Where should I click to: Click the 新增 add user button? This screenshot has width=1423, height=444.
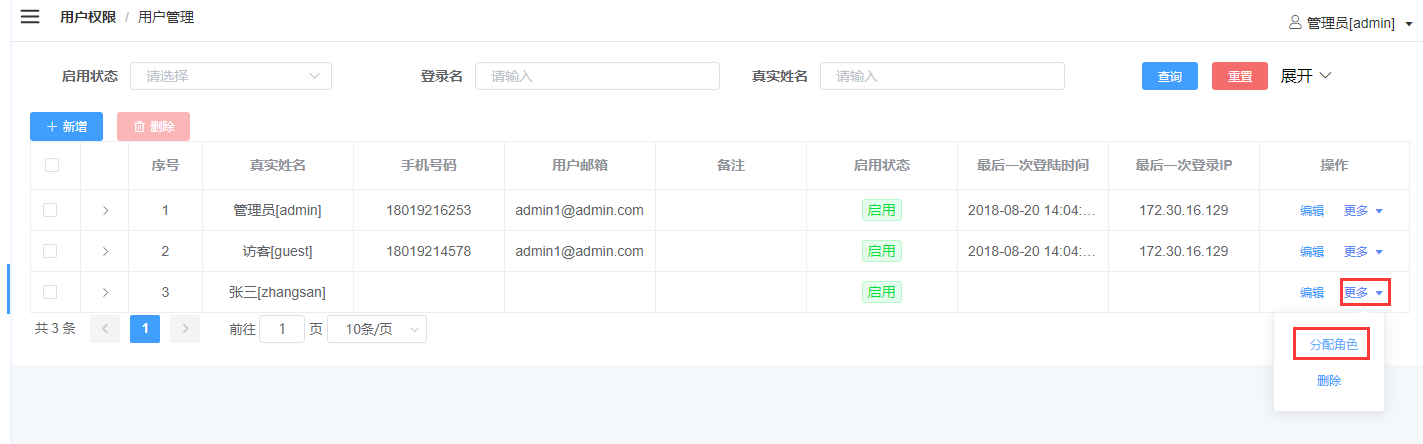[67, 126]
